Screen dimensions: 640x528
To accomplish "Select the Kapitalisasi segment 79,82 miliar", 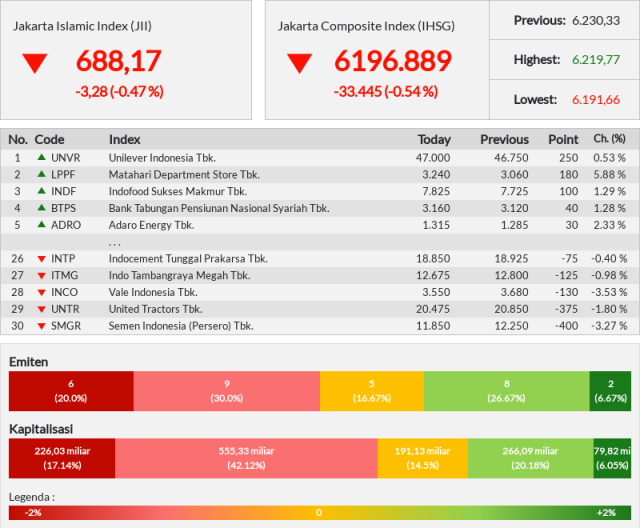I will pos(612,458).
